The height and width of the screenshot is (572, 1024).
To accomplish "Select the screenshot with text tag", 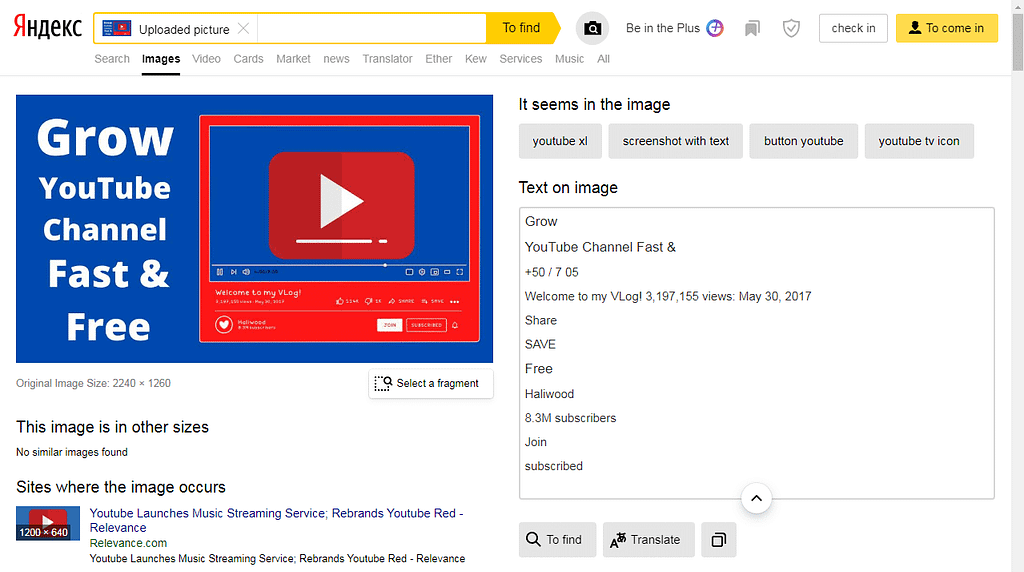I will click(675, 141).
